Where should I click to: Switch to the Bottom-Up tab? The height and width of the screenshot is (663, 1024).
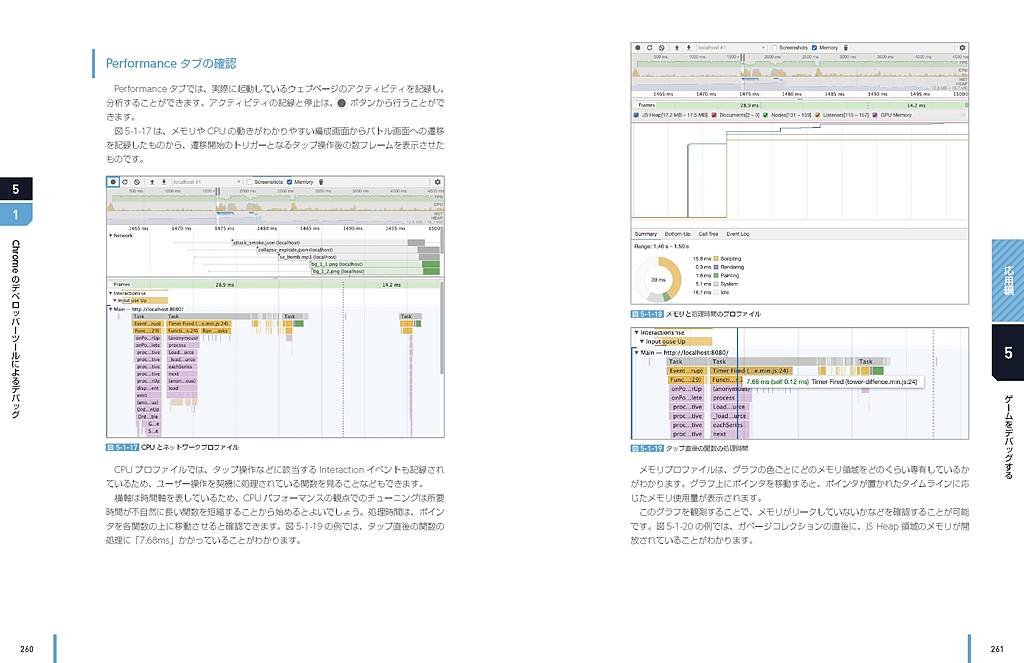pyautogui.click(x=677, y=234)
